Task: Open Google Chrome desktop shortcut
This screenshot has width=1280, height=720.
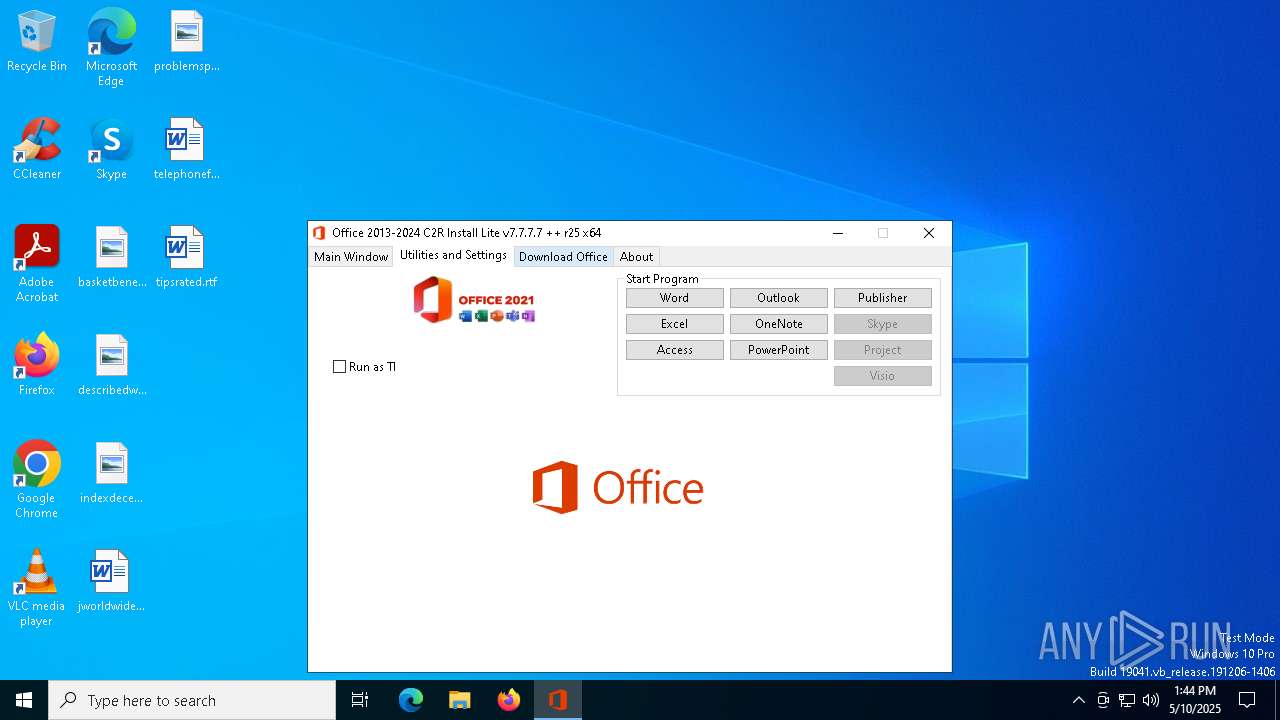Action: pyautogui.click(x=37, y=480)
